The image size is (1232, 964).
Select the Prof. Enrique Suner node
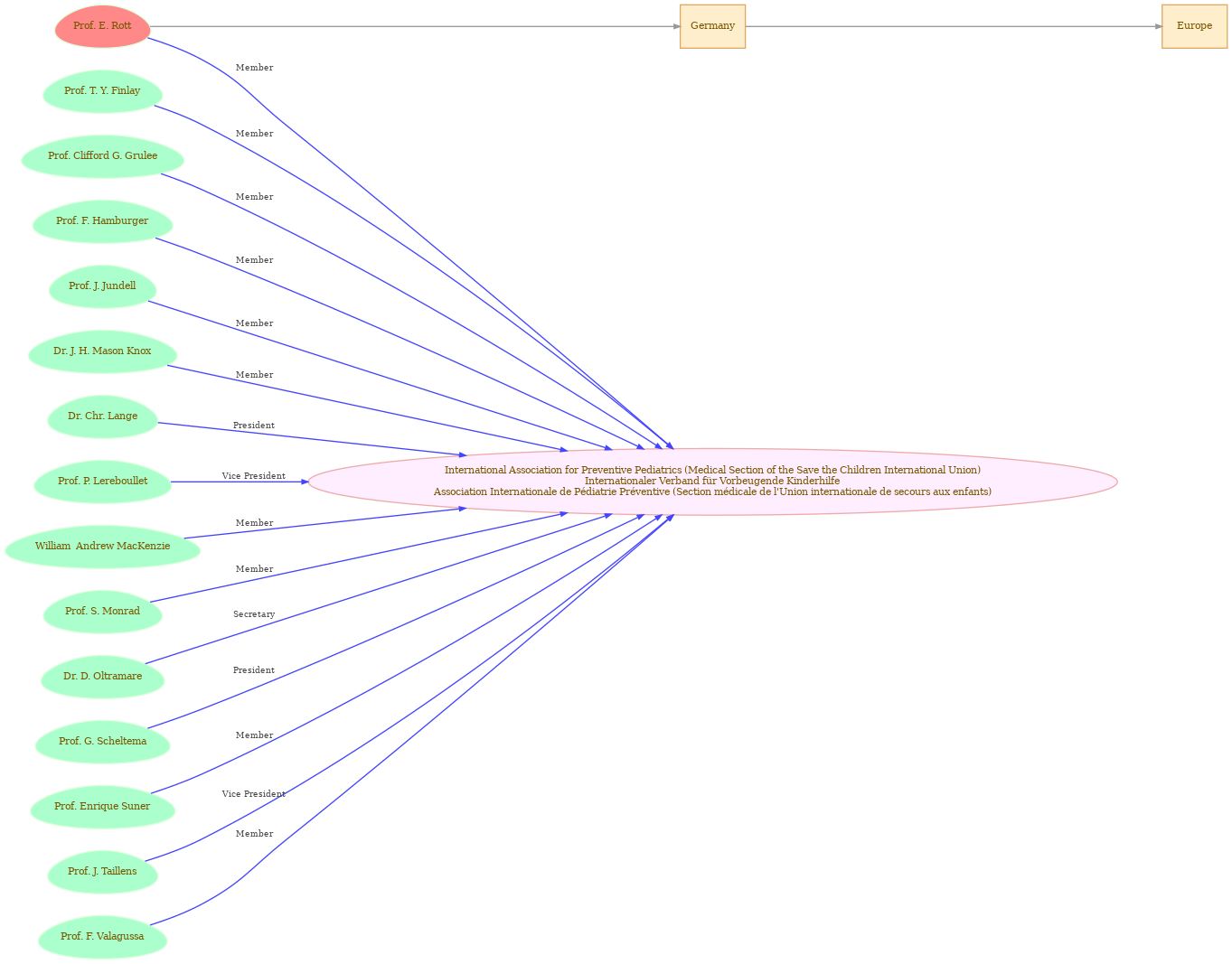(102, 807)
